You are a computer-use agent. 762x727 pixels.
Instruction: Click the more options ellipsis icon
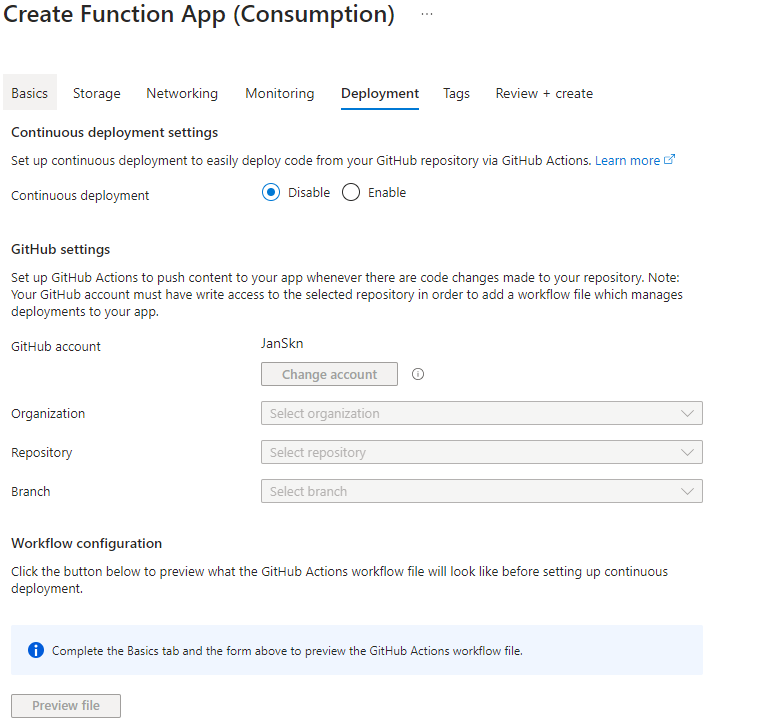427,15
